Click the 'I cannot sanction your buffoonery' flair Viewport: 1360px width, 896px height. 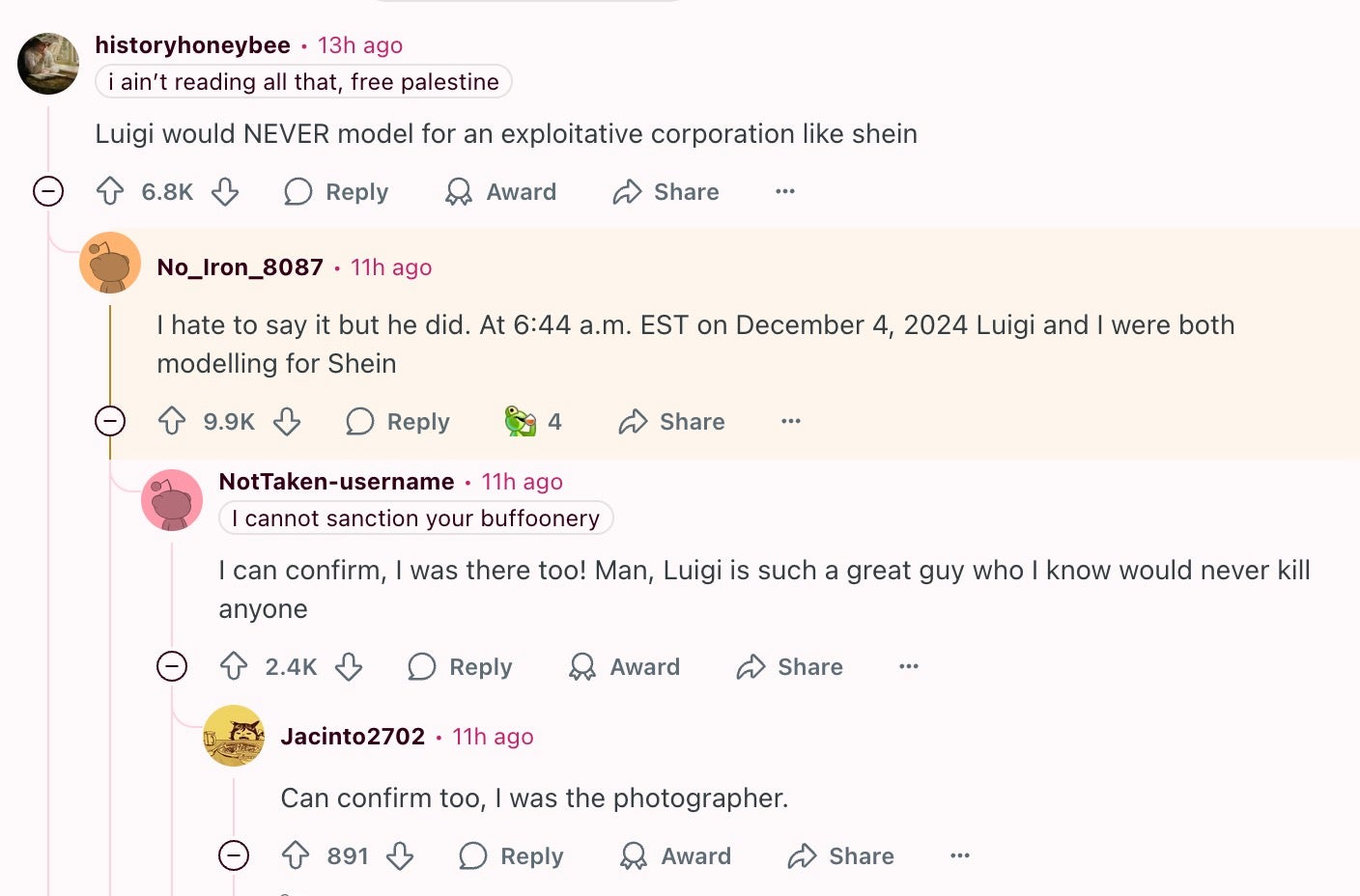pyautogui.click(x=415, y=518)
